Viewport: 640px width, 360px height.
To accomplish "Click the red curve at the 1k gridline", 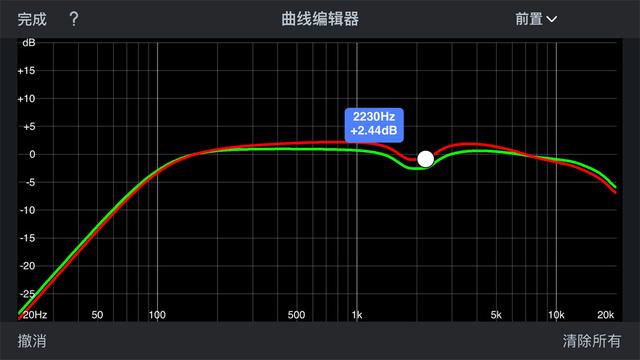I will tap(357, 142).
